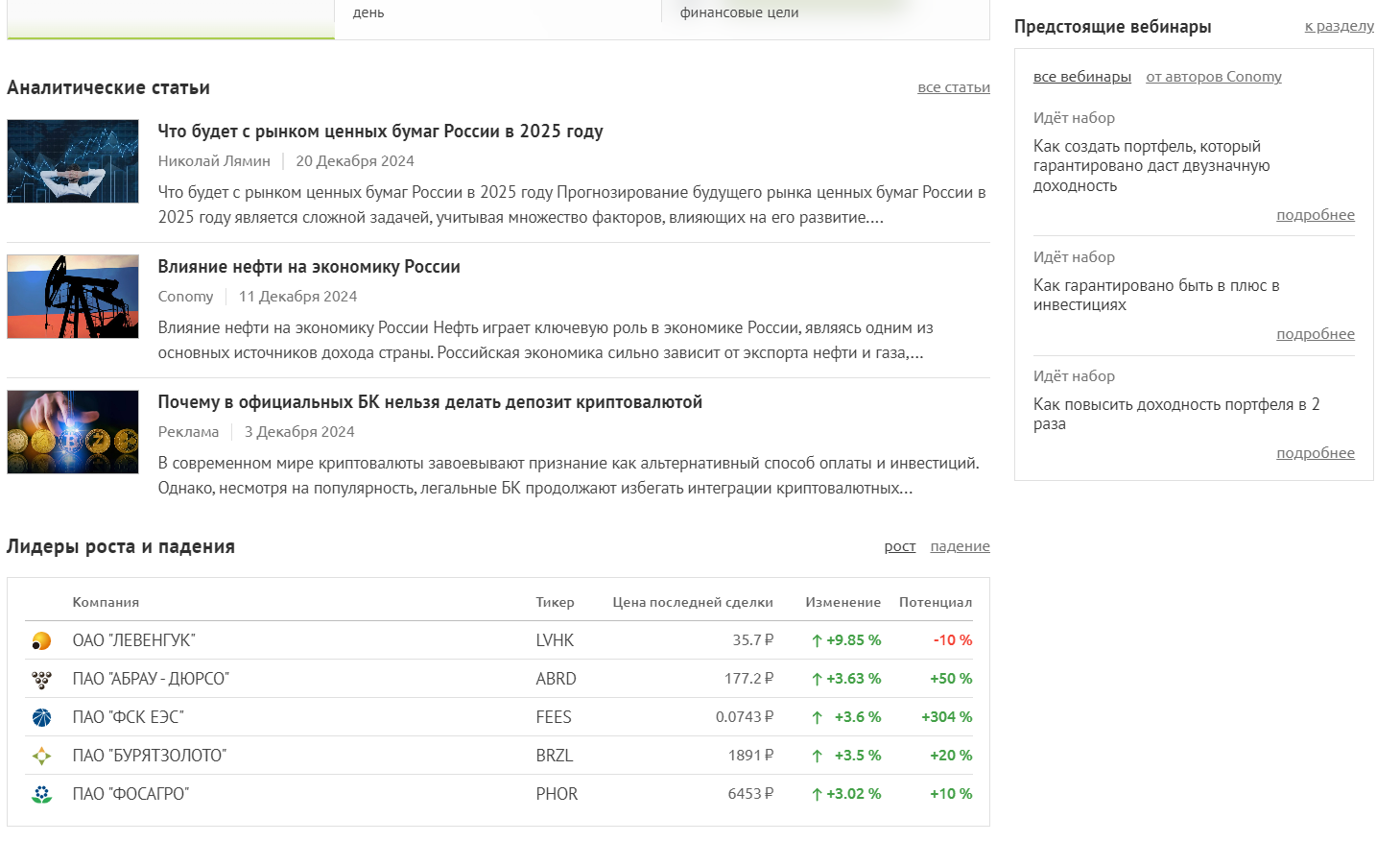Viewport: 1400px width, 842px height.
Task: Switch to the 'рост' leaders tab
Action: point(899,546)
